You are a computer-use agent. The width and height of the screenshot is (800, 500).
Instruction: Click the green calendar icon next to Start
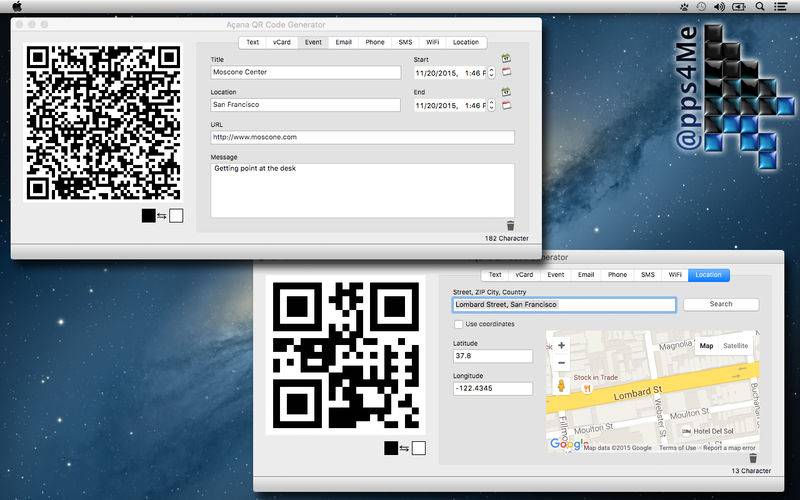click(x=506, y=59)
